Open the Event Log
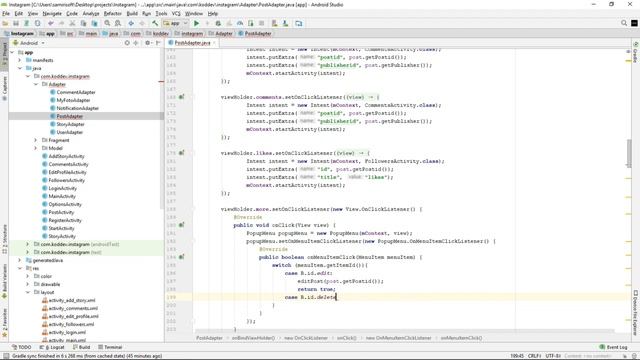 [x=613, y=347]
